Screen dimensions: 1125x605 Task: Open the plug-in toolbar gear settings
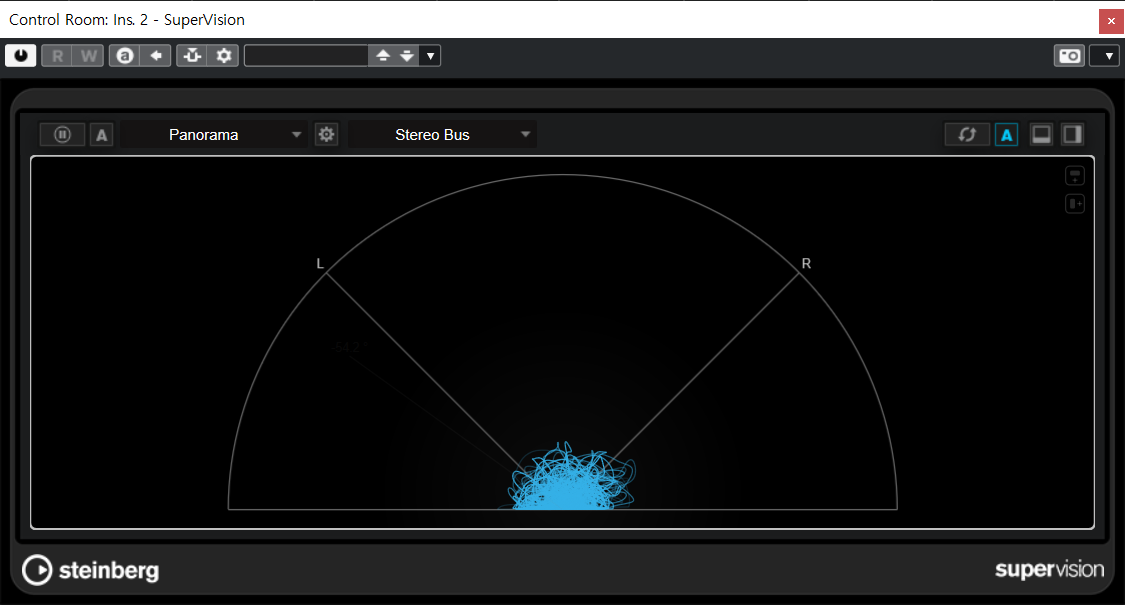point(224,56)
